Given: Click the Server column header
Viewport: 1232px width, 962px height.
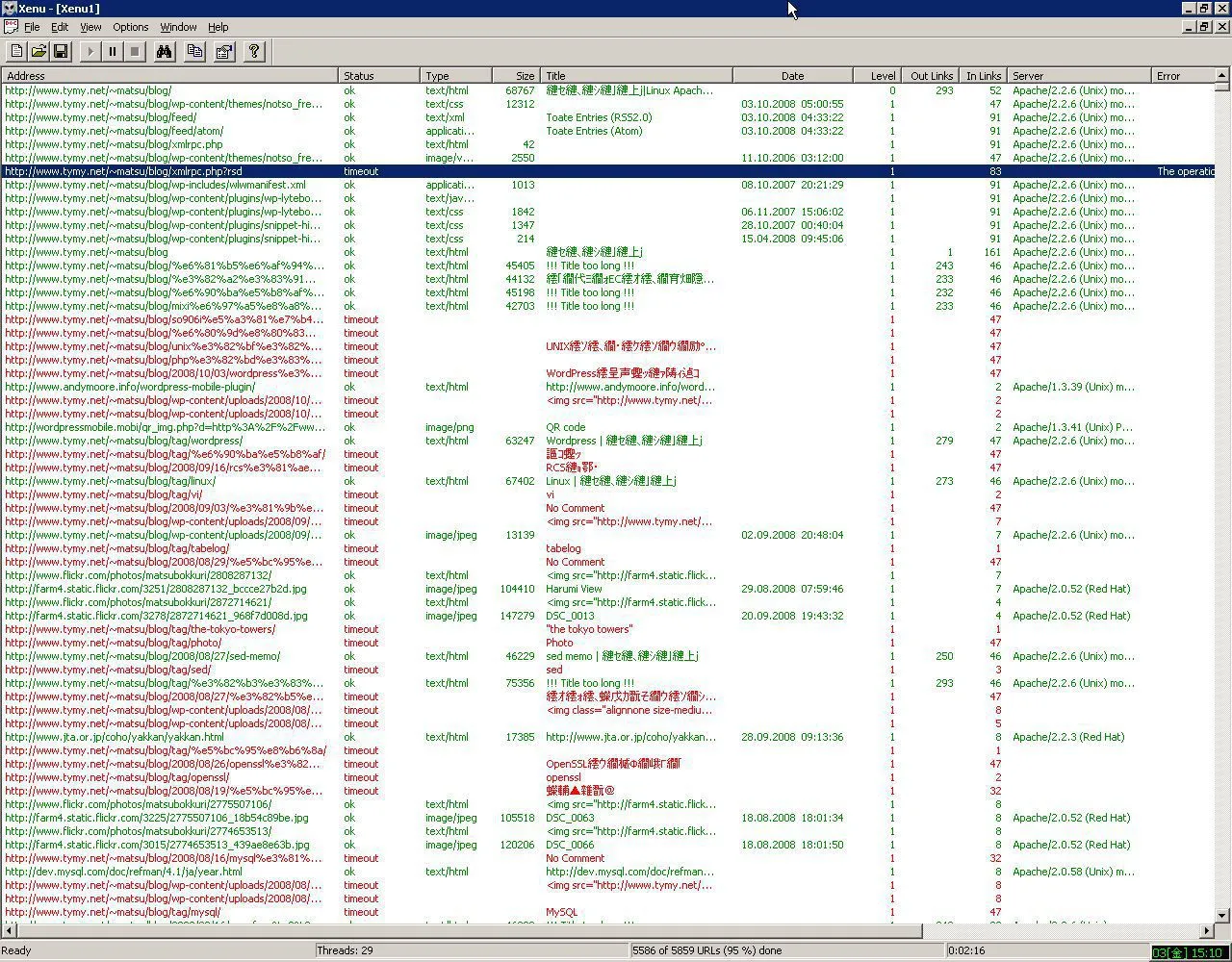Looking at the screenshot, I should pyautogui.click(x=1078, y=76).
